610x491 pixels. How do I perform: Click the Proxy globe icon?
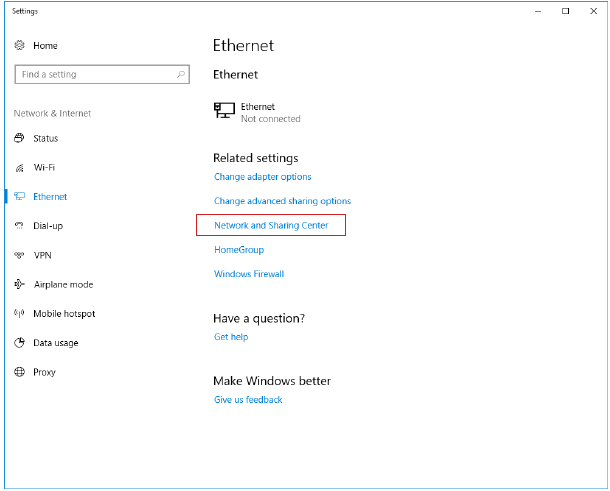pos(19,372)
